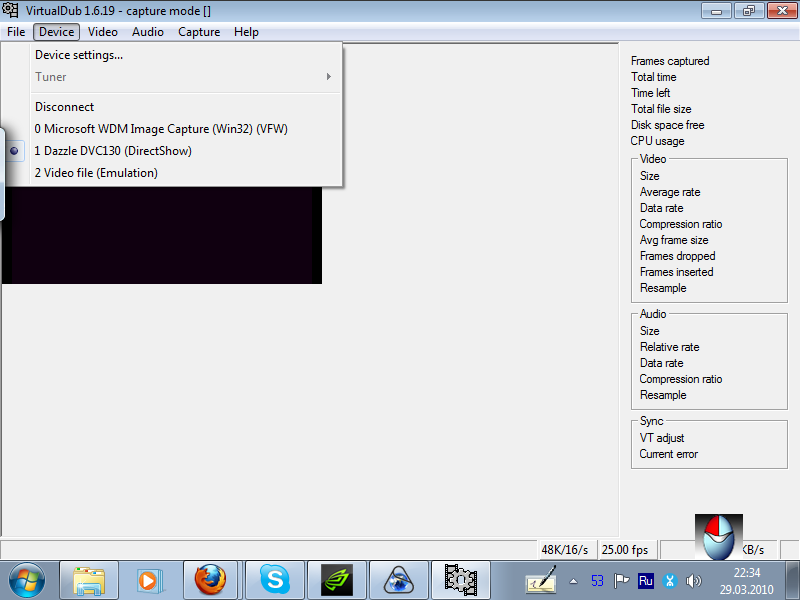
Task: Open the Windows Start menu
Action: tap(27, 579)
